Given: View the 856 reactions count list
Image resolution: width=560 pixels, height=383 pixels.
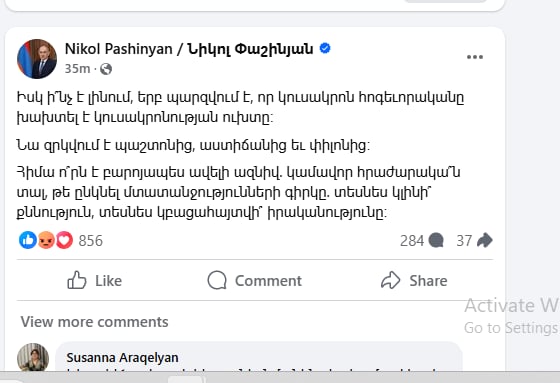Looking at the screenshot, I should pos(91,240).
